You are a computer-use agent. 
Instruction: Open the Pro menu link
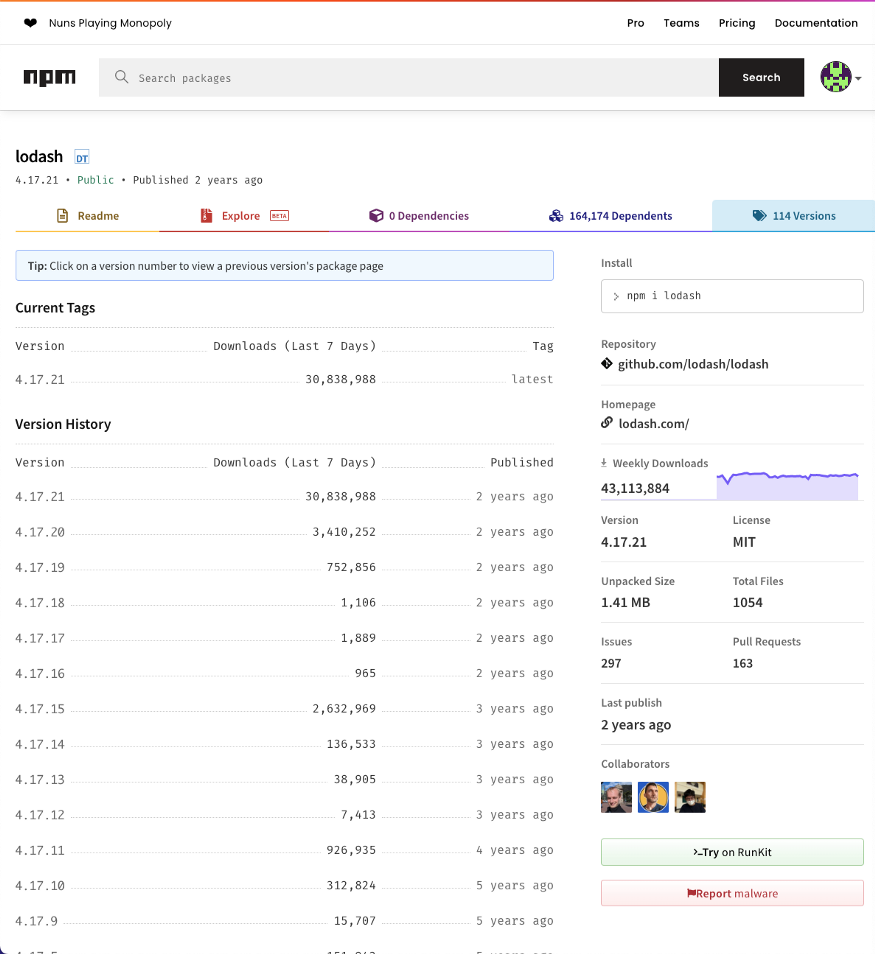635,23
